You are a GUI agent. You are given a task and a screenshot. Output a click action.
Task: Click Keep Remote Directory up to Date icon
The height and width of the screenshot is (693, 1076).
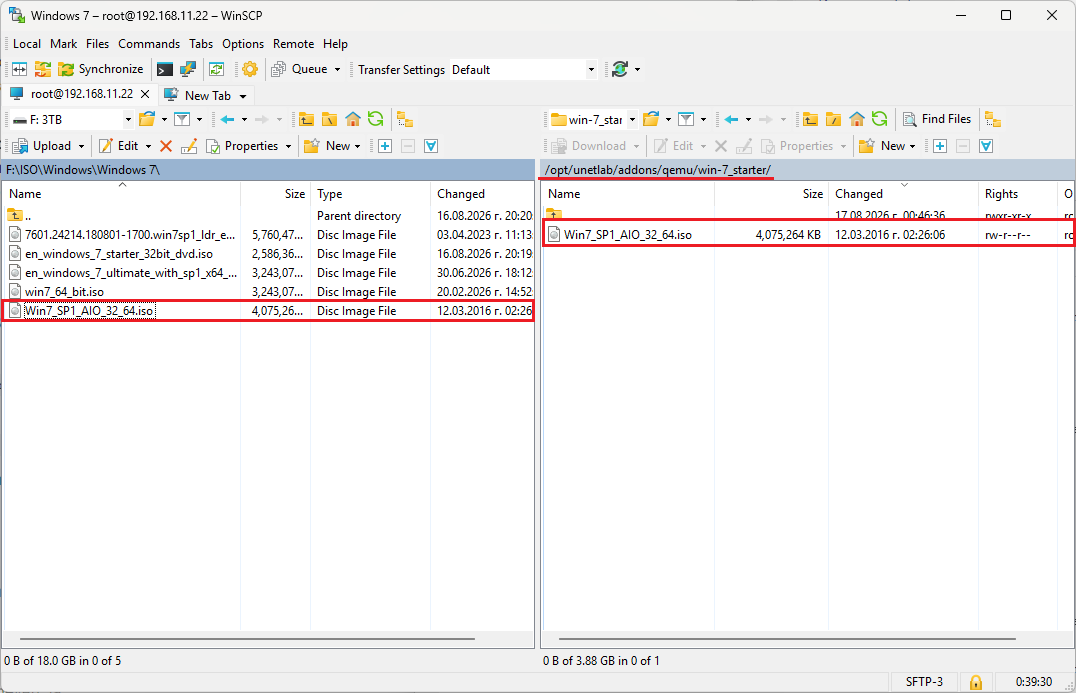[x=217, y=69]
